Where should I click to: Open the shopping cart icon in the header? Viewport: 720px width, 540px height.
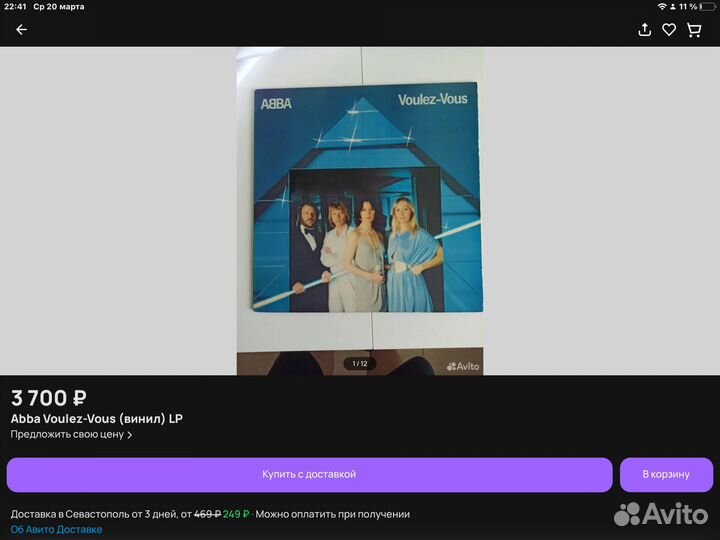click(x=694, y=30)
